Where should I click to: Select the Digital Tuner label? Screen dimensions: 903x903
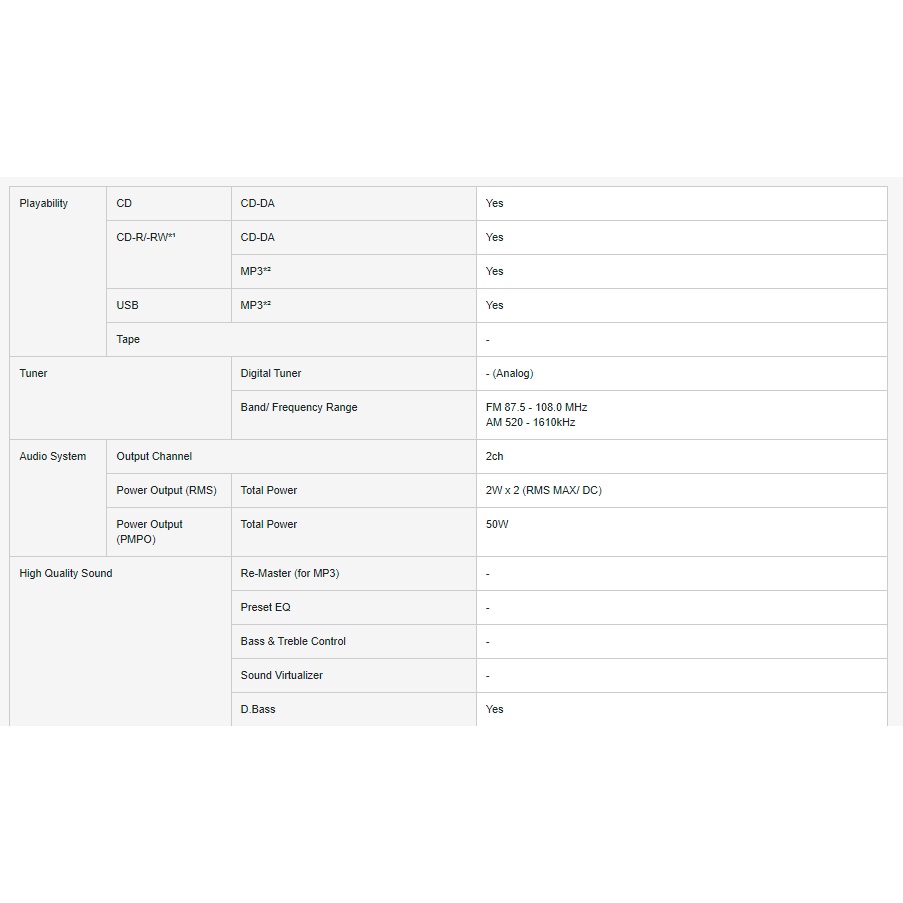tap(271, 374)
